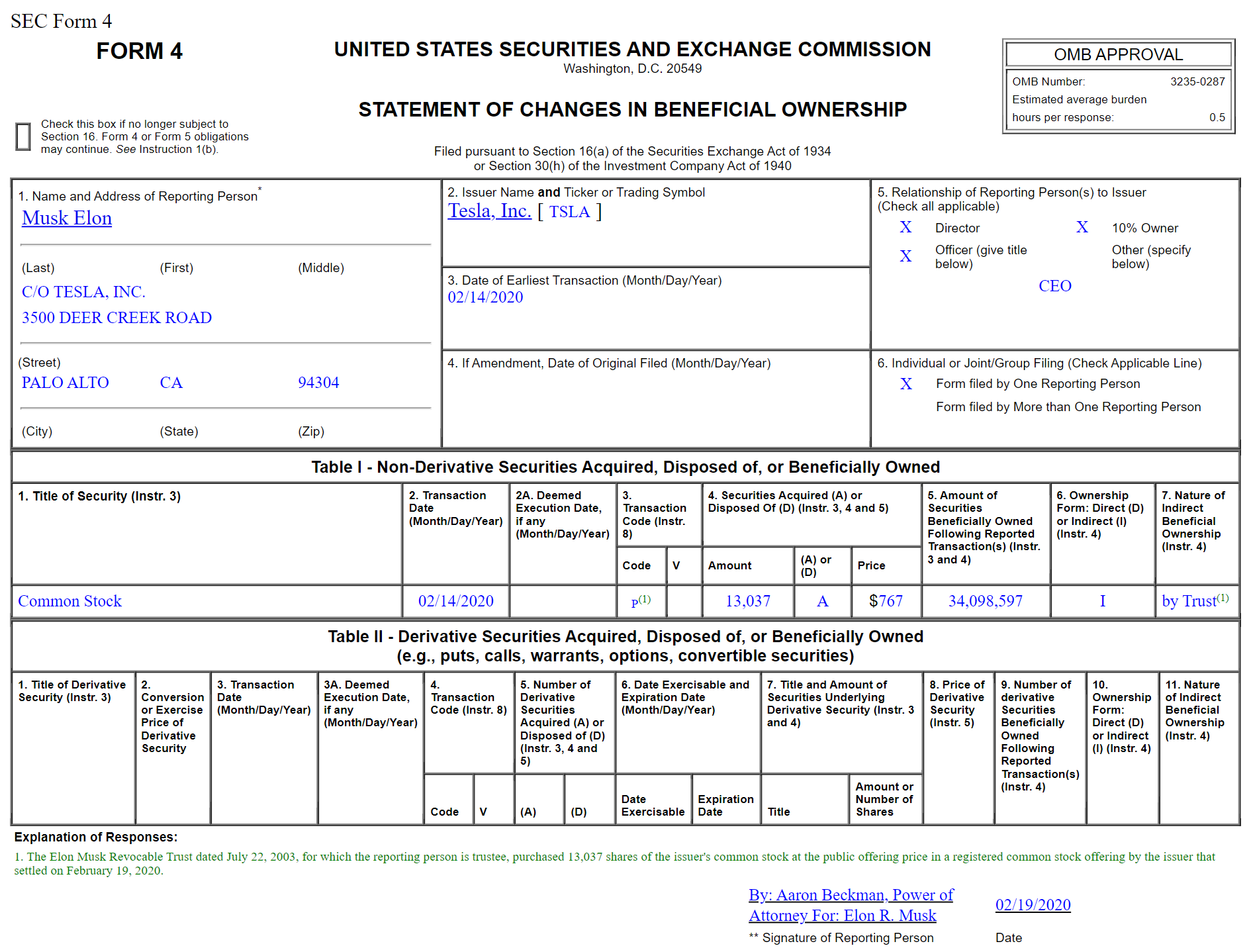This screenshot has width=1251, height=952.
Task: Click the 94304 zip code value
Action: click(x=318, y=383)
